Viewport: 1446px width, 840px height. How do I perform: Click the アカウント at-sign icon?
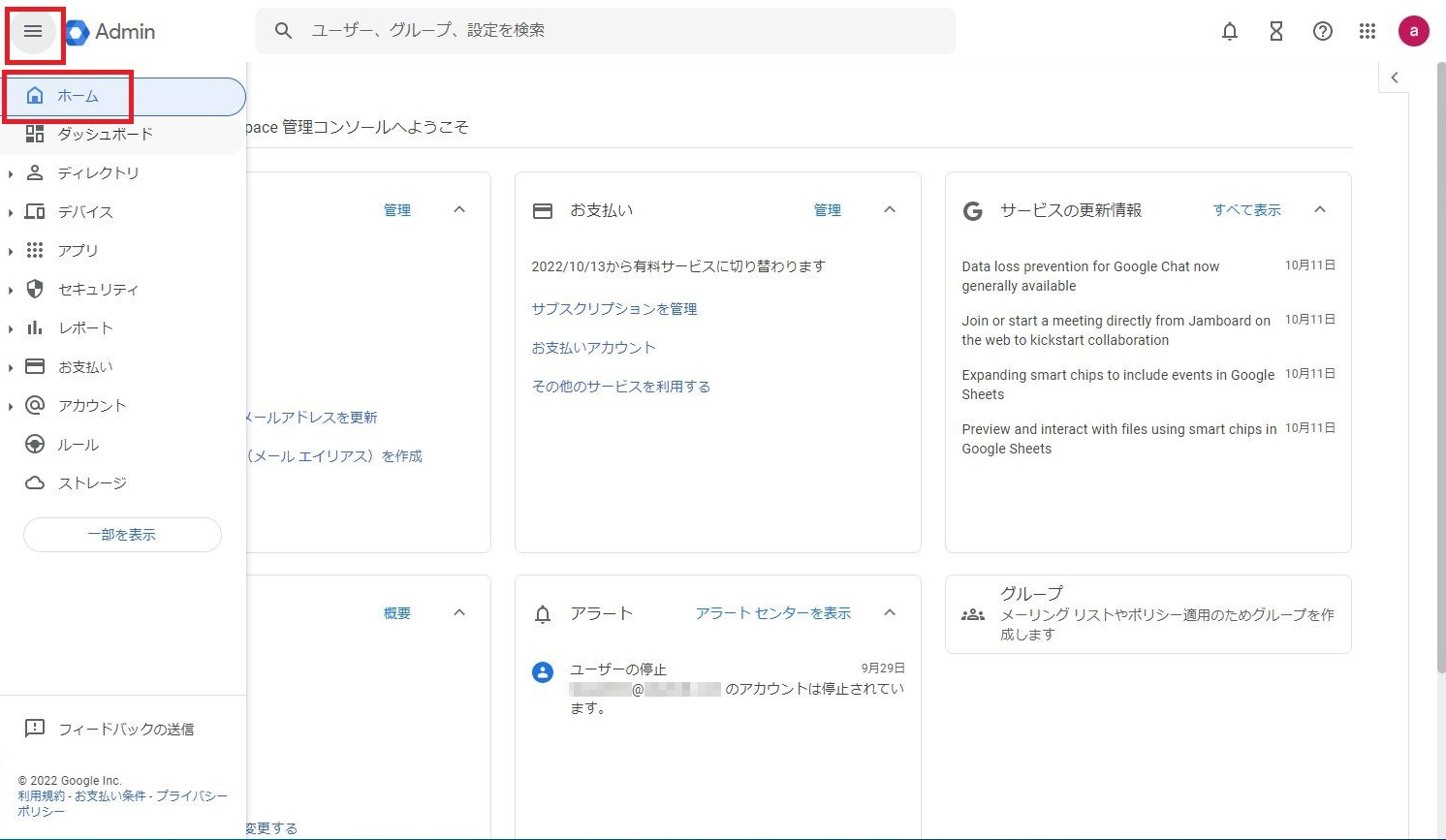35,405
